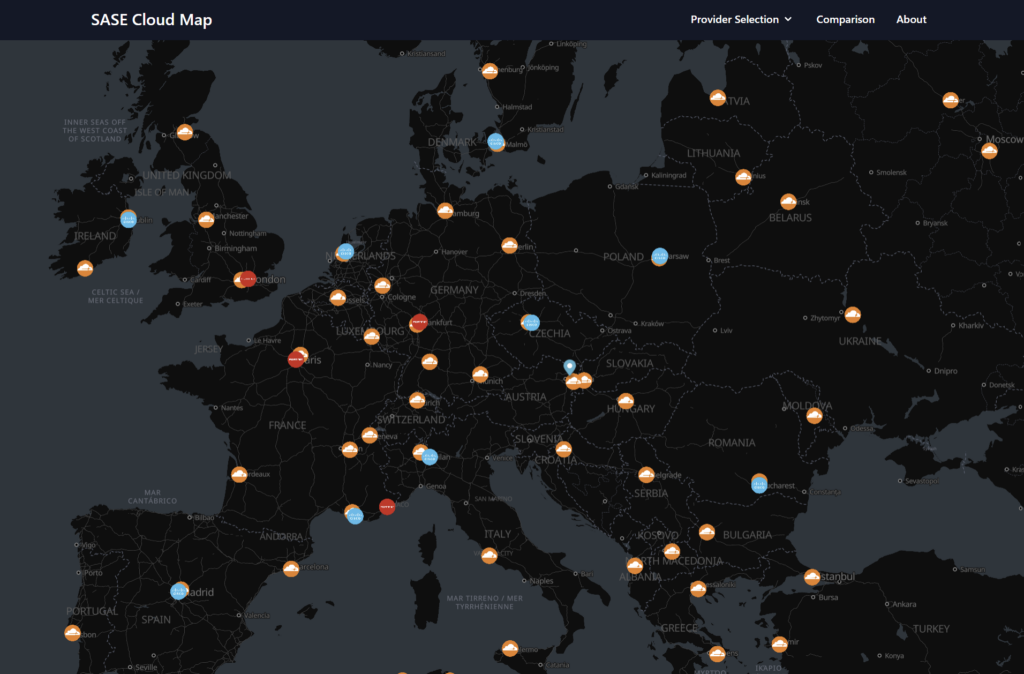
Task: Click the chevron next to Provider Selection
Action: (788, 20)
